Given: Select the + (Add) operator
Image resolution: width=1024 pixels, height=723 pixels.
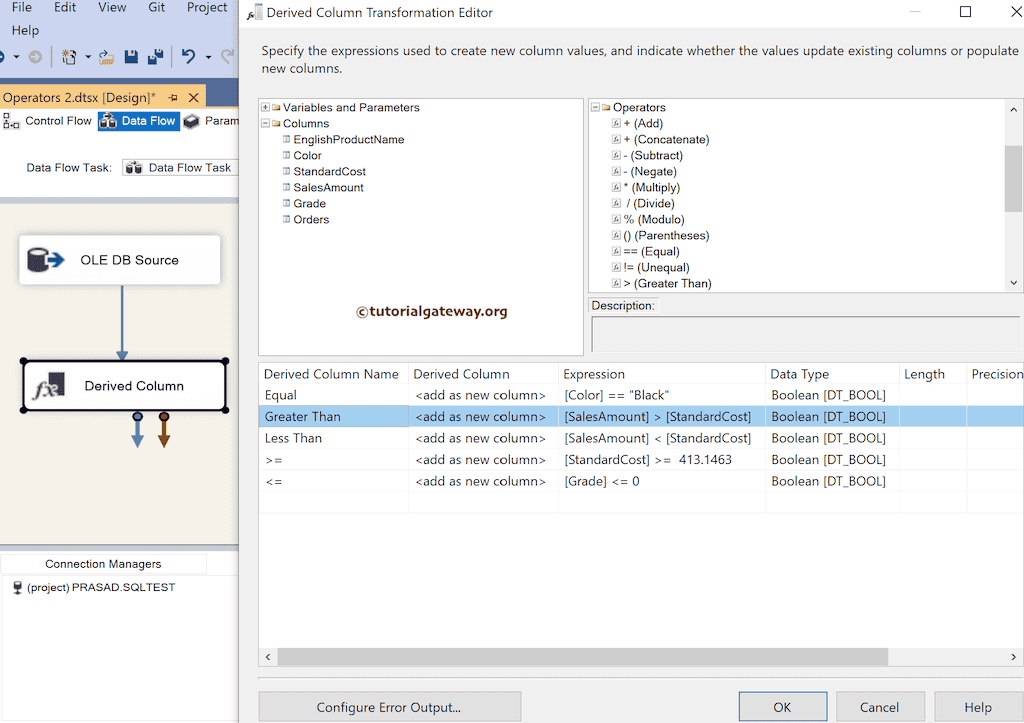Looking at the screenshot, I should (643, 123).
